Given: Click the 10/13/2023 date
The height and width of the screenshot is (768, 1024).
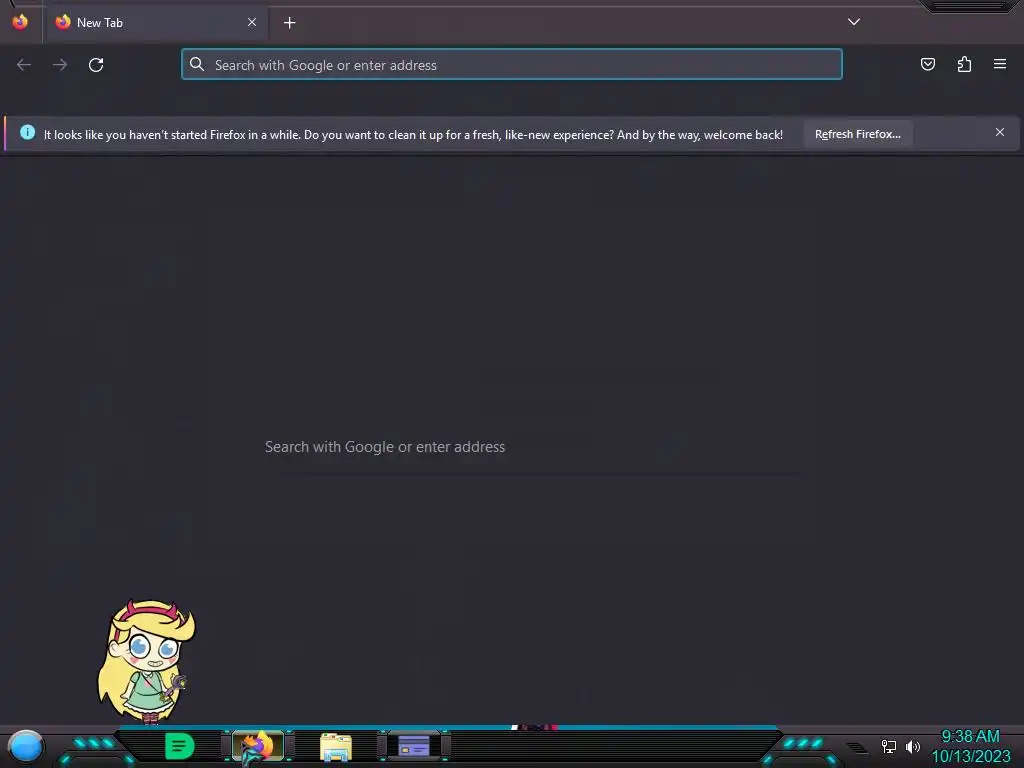Looking at the screenshot, I should click(x=971, y=756).
